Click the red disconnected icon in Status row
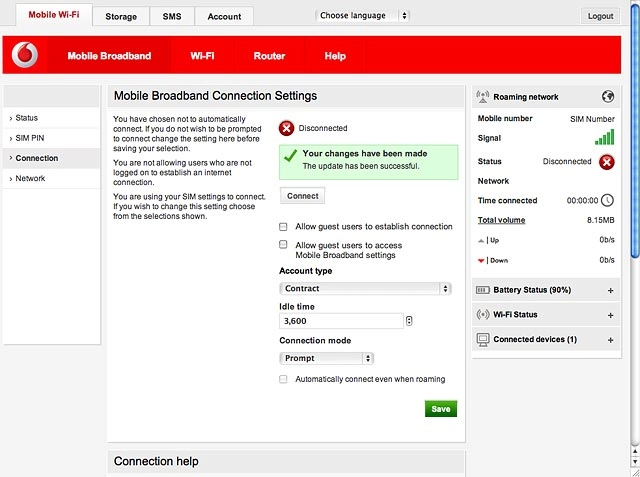 (607, 162)
